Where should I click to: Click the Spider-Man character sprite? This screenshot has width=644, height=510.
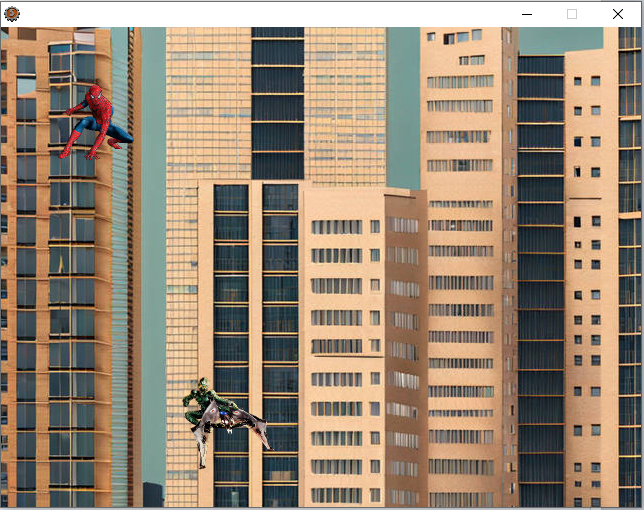click(x=96, y=122)
